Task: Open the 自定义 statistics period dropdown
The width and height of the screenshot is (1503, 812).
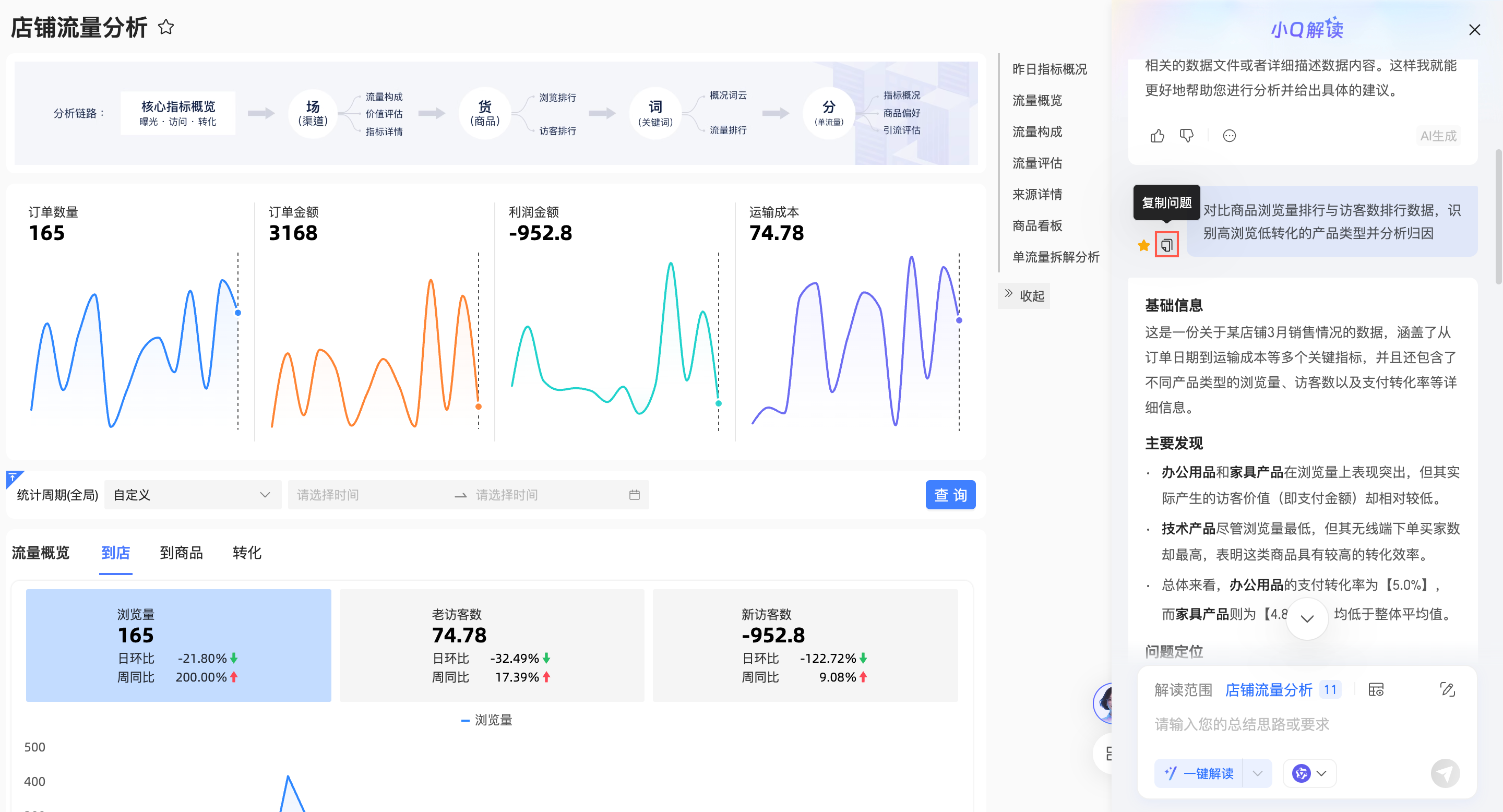Action: point(192,495)
